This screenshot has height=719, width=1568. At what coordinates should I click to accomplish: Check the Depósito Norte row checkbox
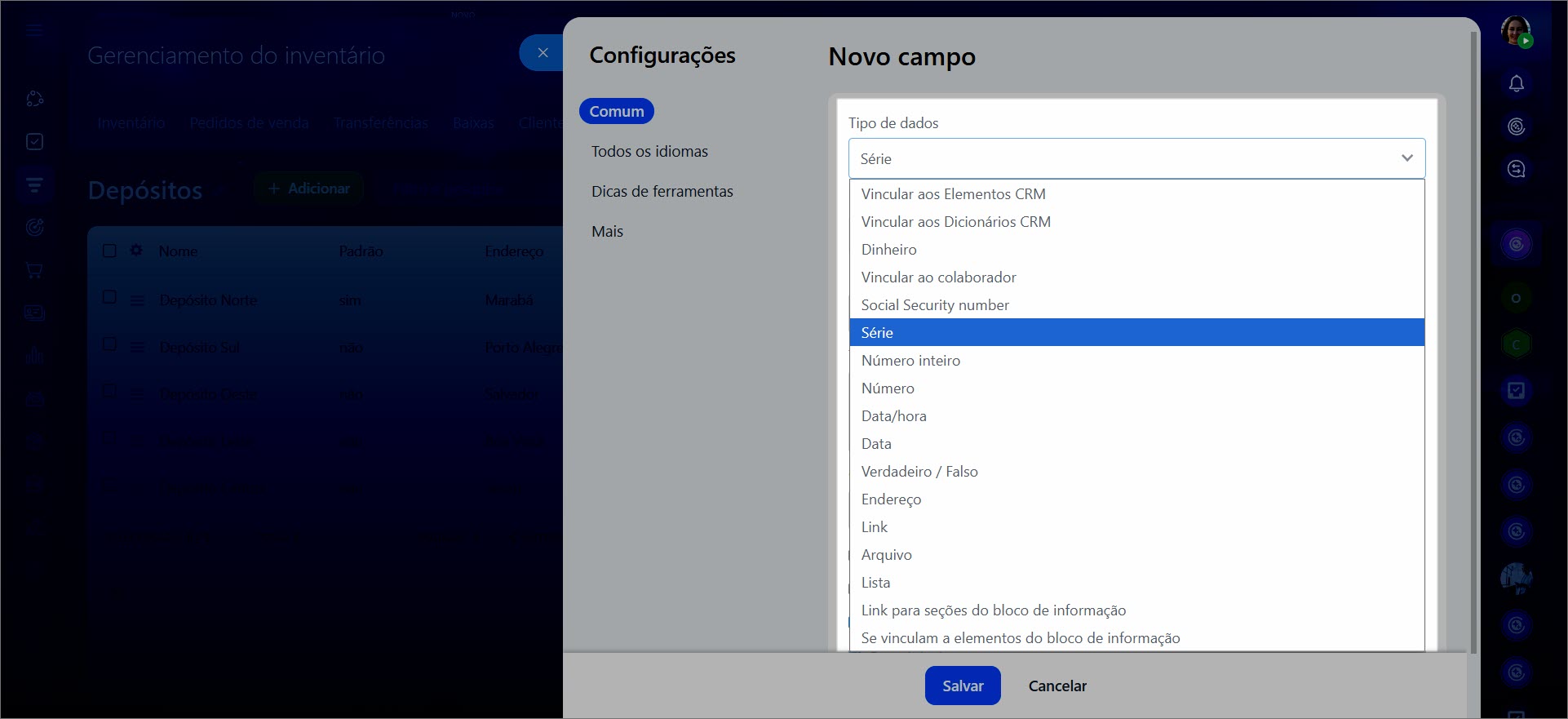tap(109, 297)
